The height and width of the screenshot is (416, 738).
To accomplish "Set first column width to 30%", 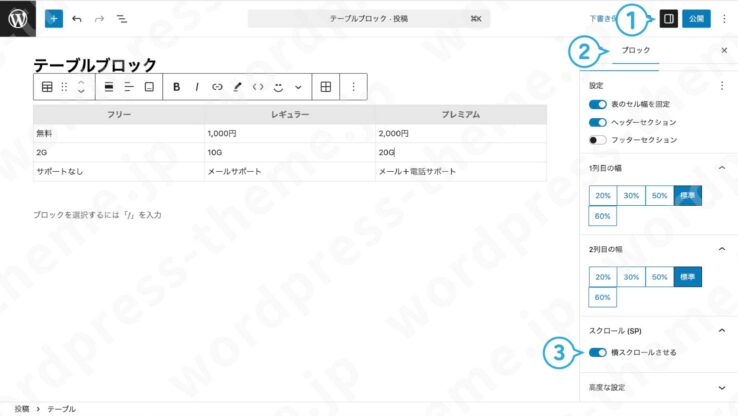I will (x=631, y=196).
